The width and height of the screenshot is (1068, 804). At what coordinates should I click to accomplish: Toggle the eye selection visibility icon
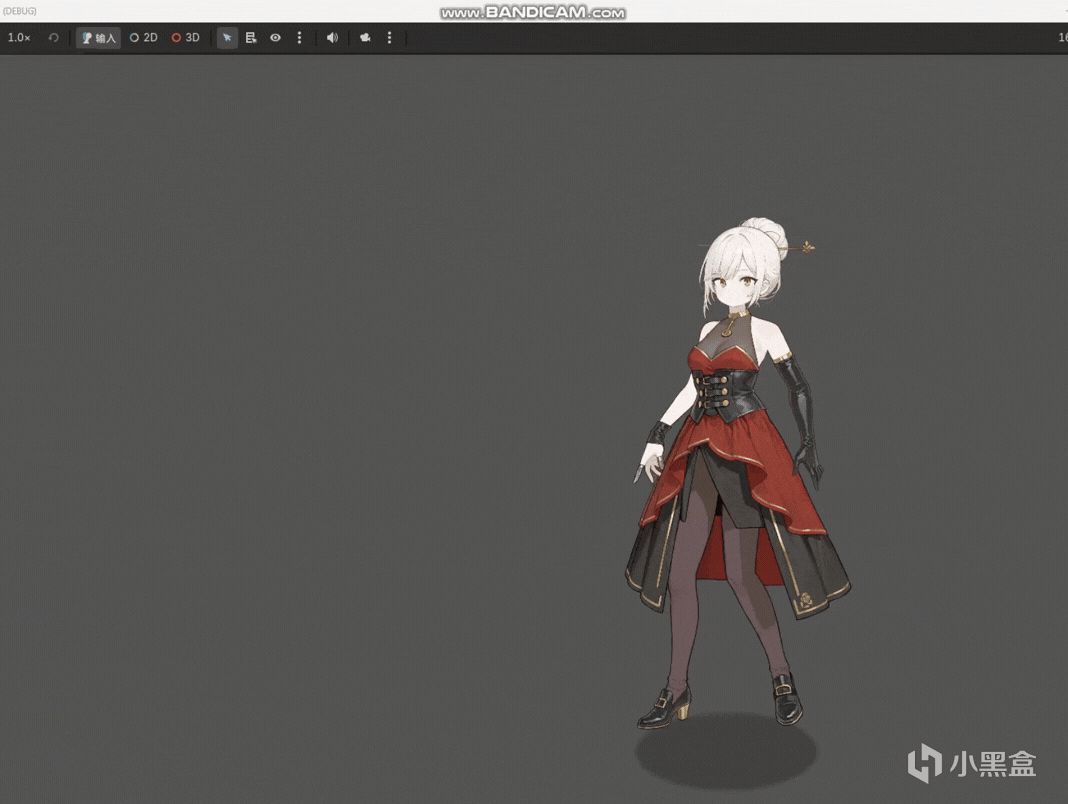pos(275,37)
